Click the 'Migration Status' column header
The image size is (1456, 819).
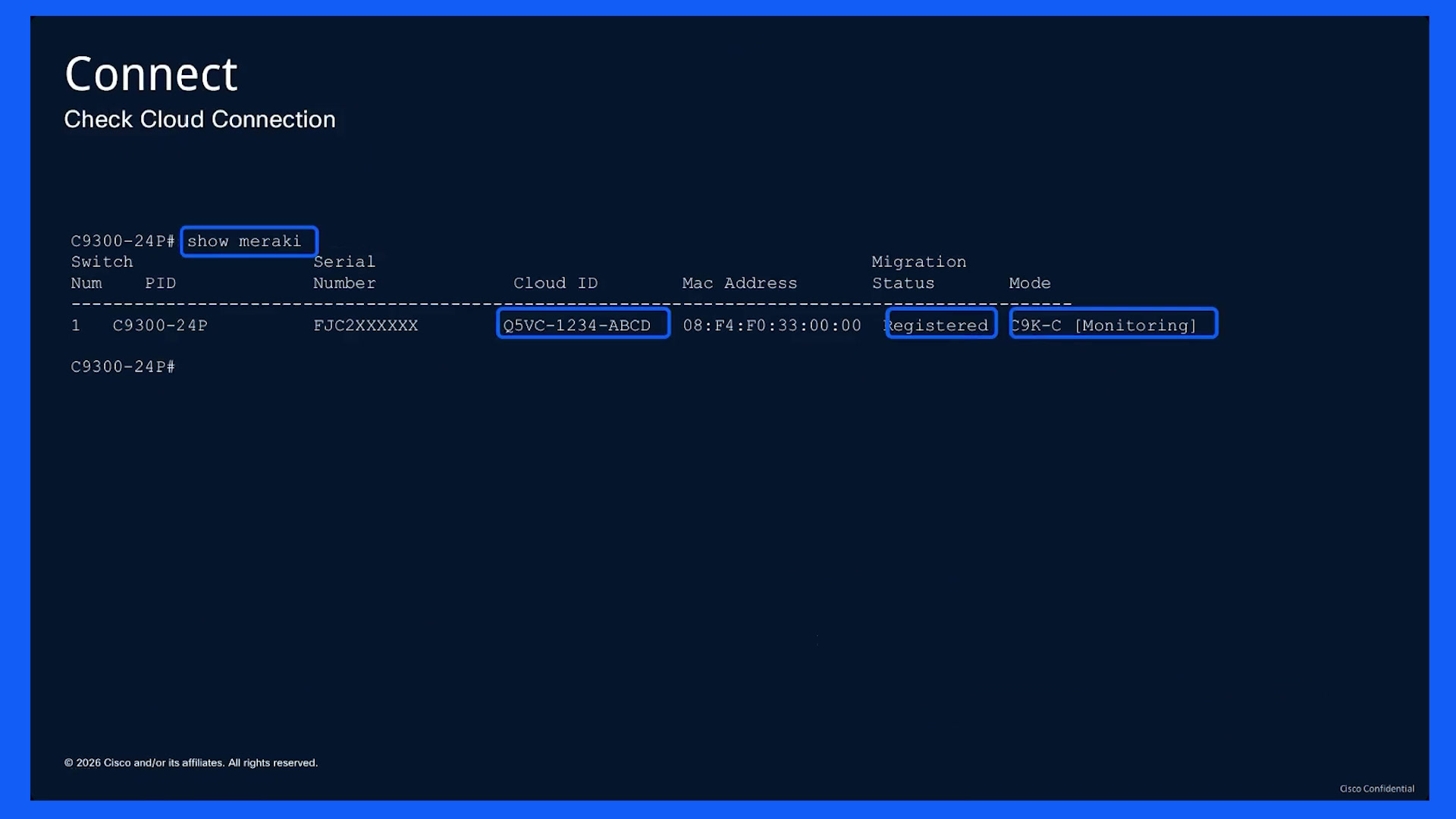[918, 272]
